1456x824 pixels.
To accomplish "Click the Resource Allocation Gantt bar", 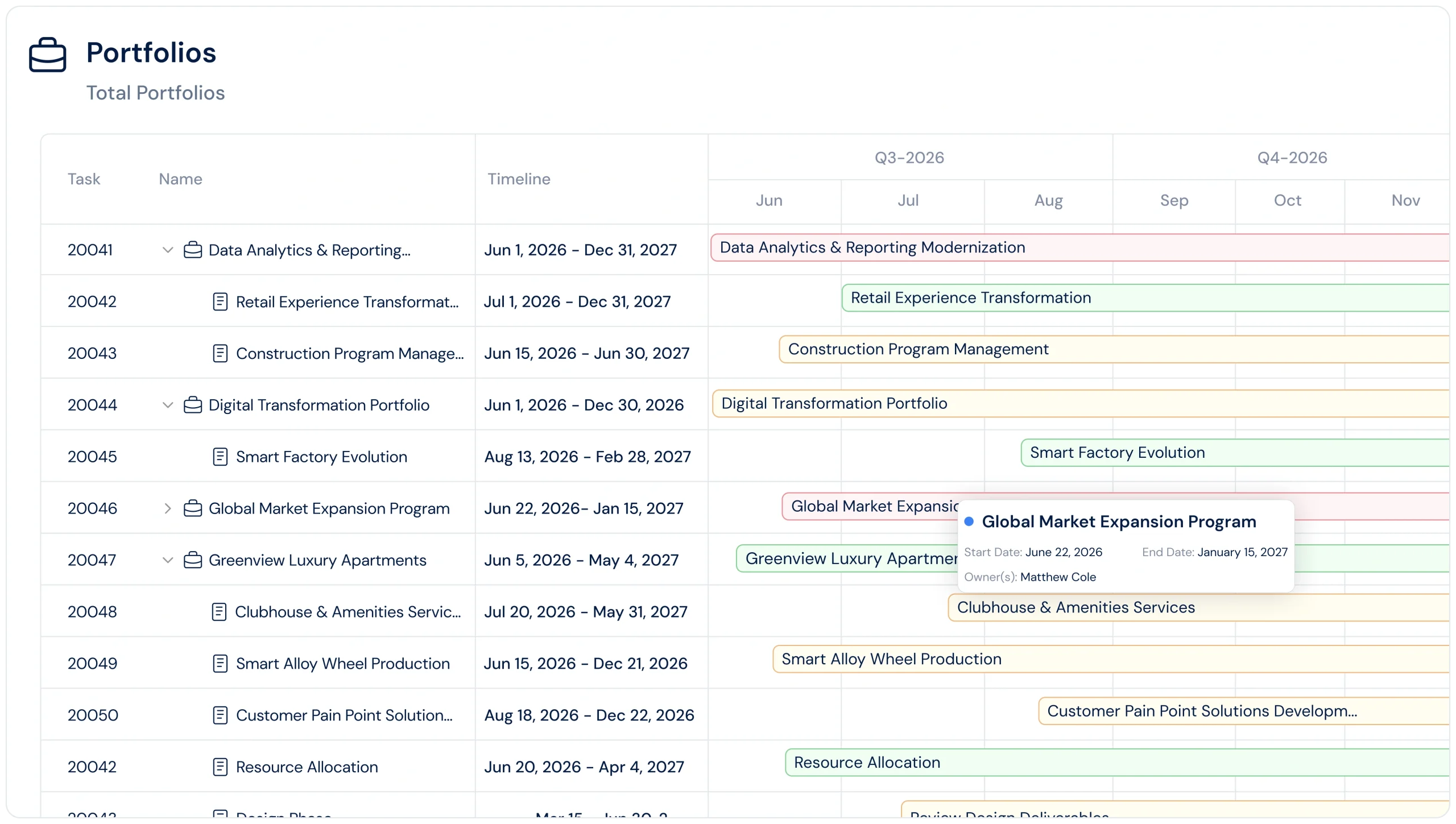I will 1117,763.
